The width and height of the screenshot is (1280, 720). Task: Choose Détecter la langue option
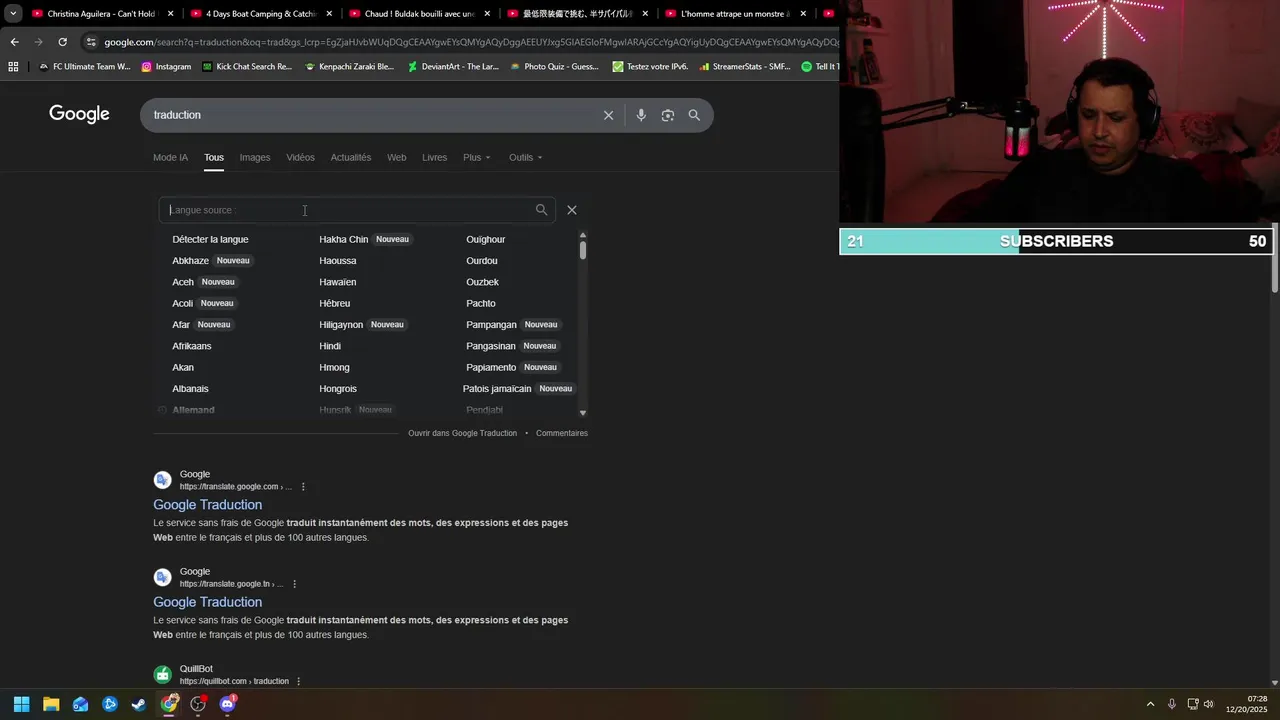point(210,239)
